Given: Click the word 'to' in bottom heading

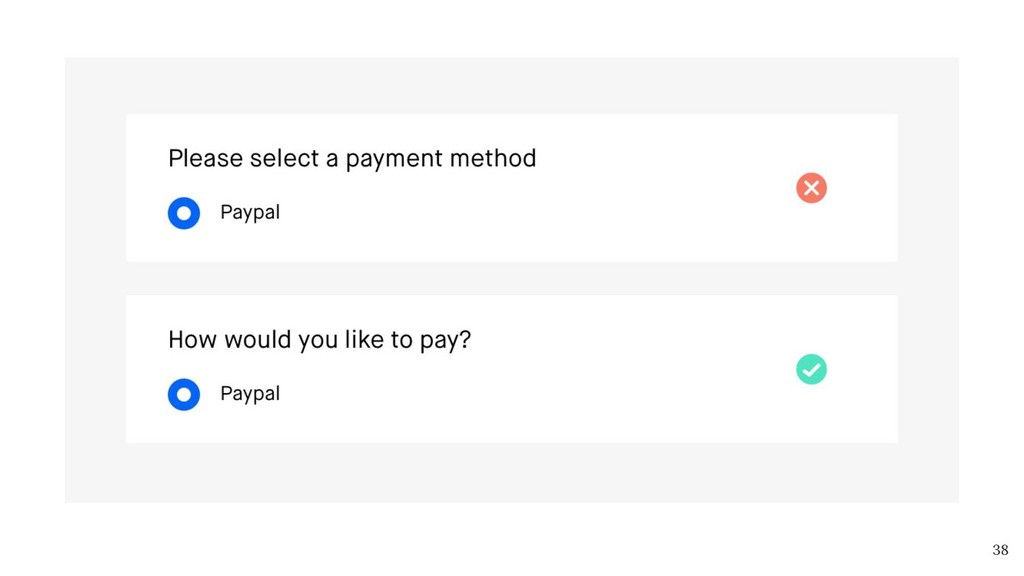Looking at the screenshot, I should [402, 340].
